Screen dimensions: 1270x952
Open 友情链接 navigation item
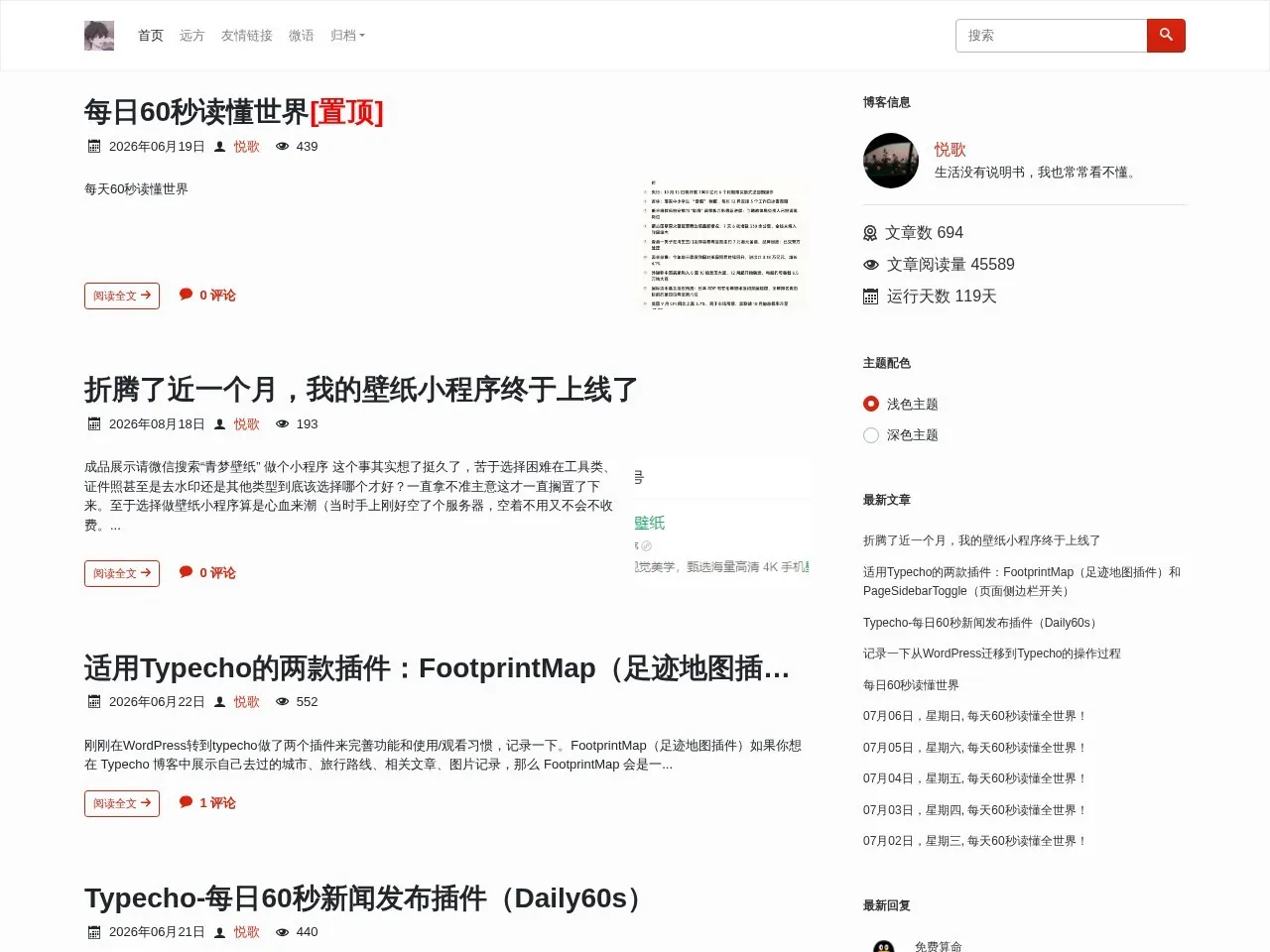247,36
